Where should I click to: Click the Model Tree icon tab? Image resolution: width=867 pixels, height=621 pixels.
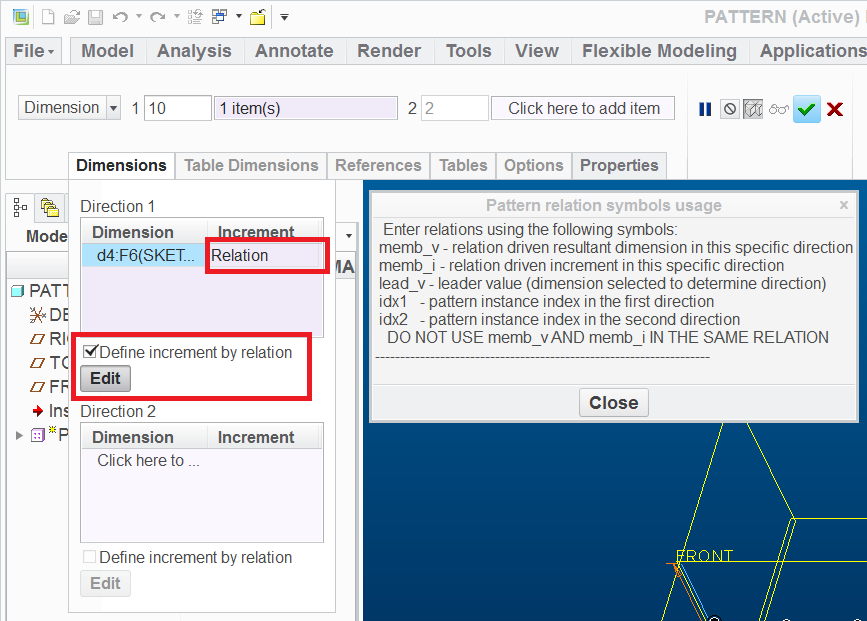tap(20, 207)
